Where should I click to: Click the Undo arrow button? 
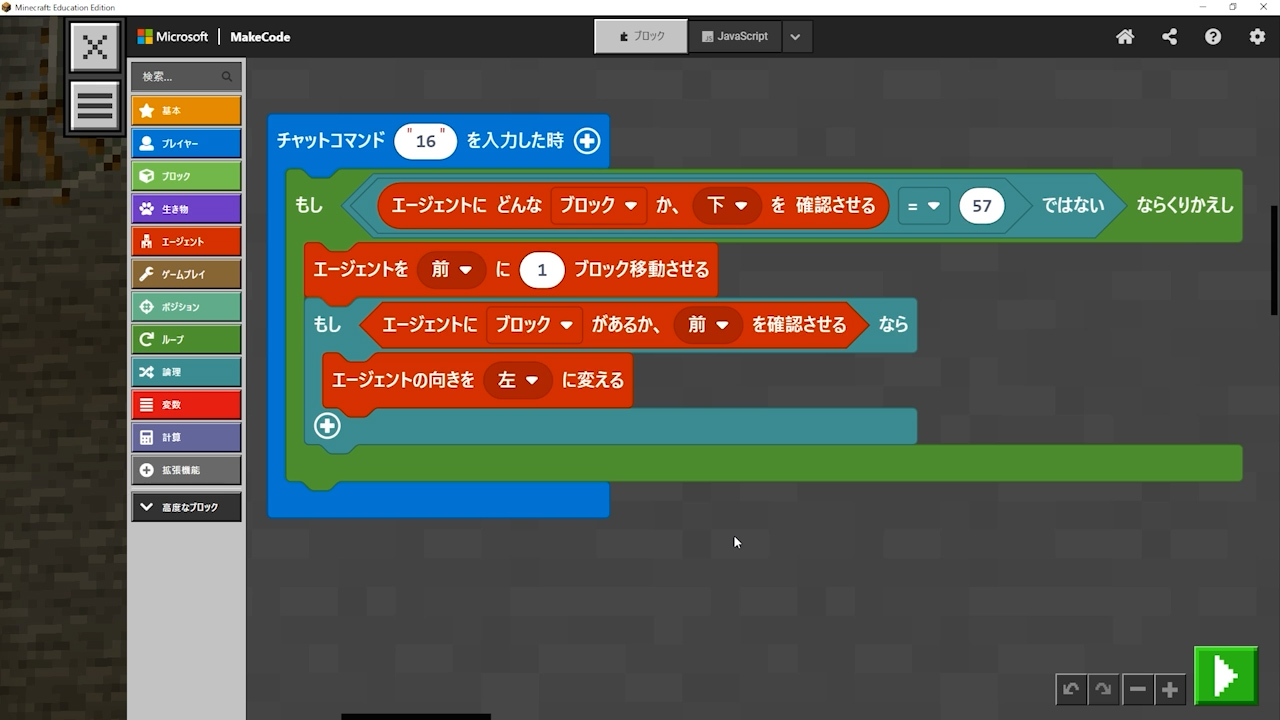click(1071, 689)
